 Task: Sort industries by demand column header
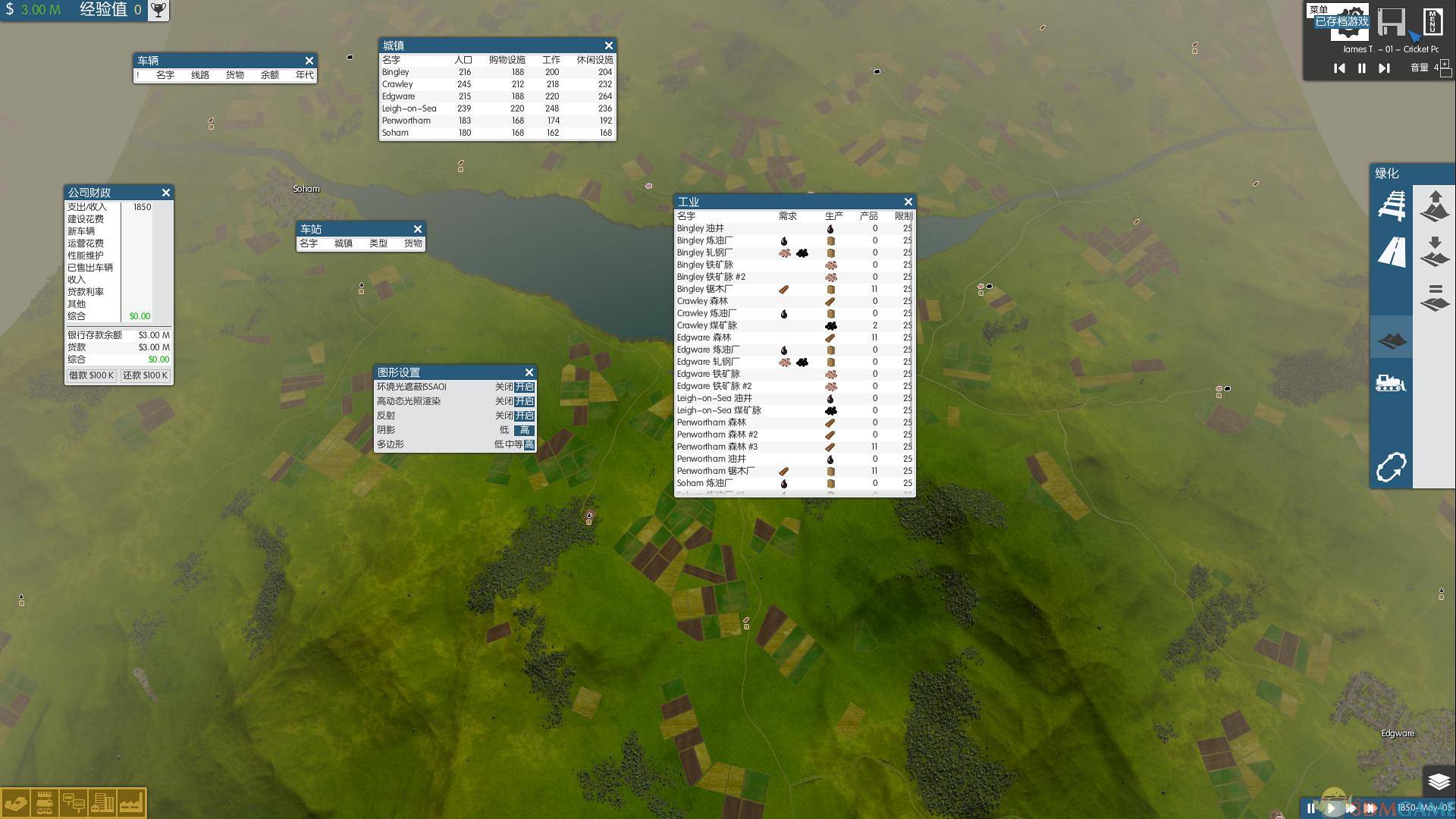coord(787,216)
